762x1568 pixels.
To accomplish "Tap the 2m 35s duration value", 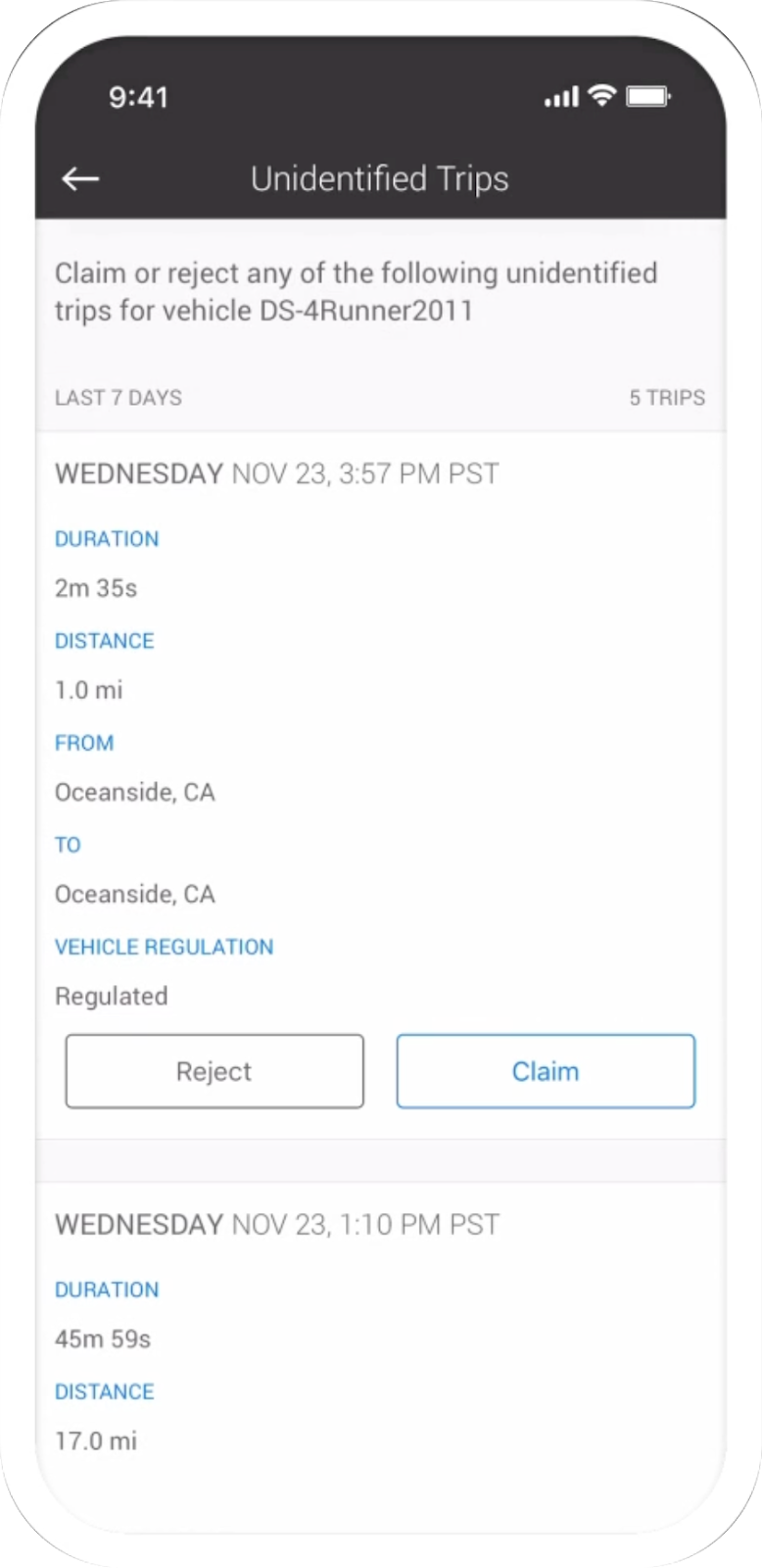I will click(96, 588).
